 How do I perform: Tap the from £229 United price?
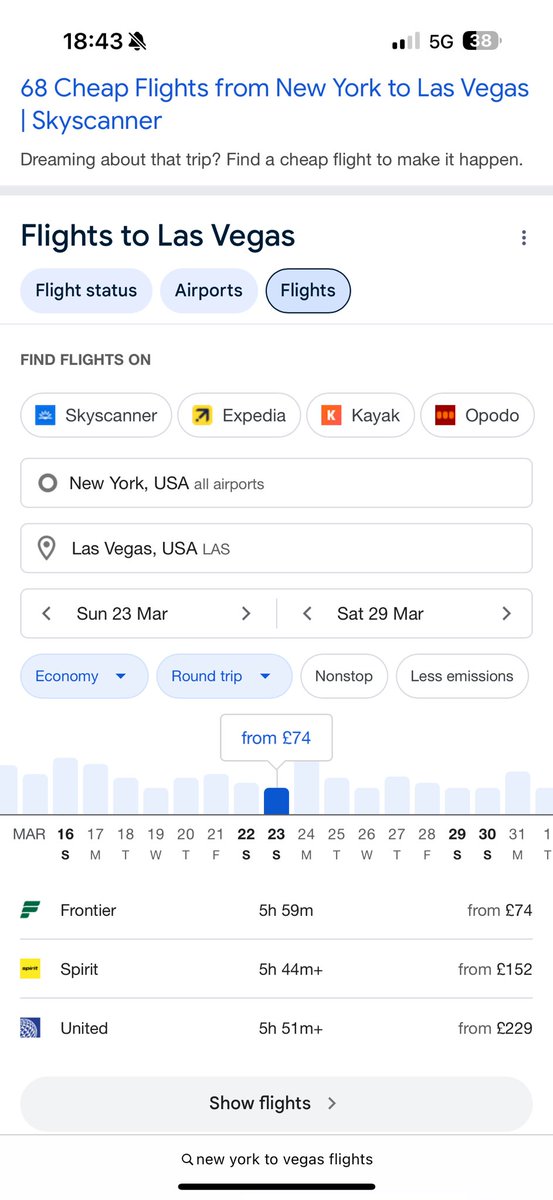tap(495, 1028)
